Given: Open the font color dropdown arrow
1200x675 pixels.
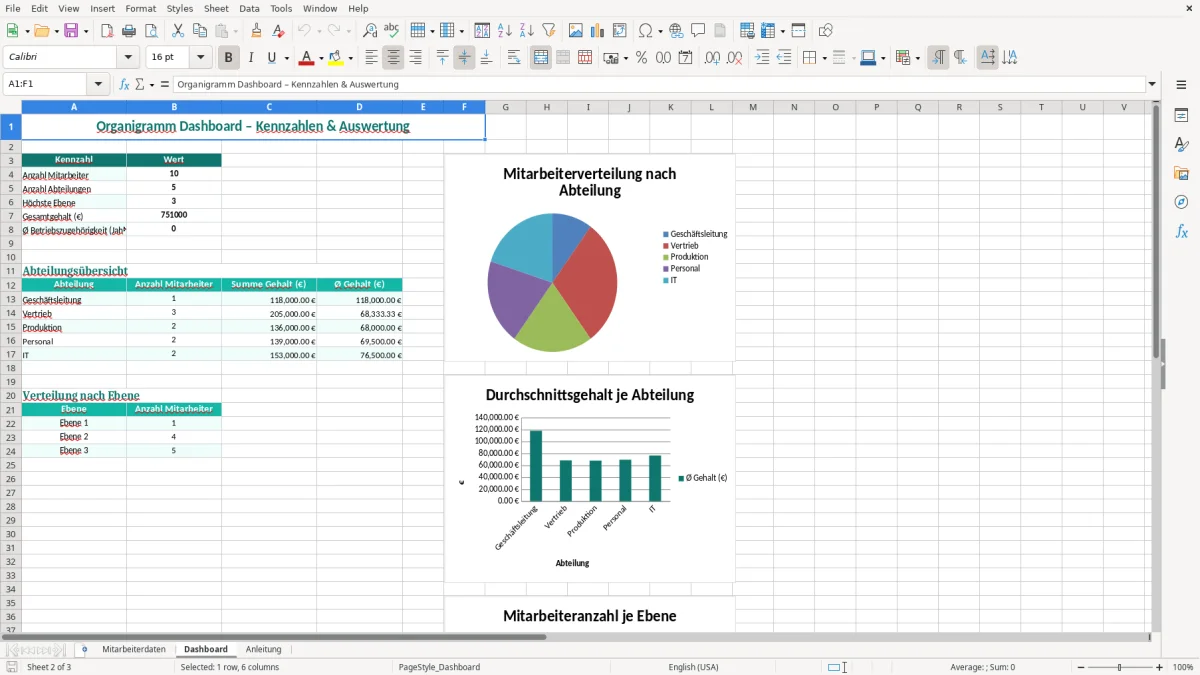Looking at the screenshot, I should [x=321, y=58].
